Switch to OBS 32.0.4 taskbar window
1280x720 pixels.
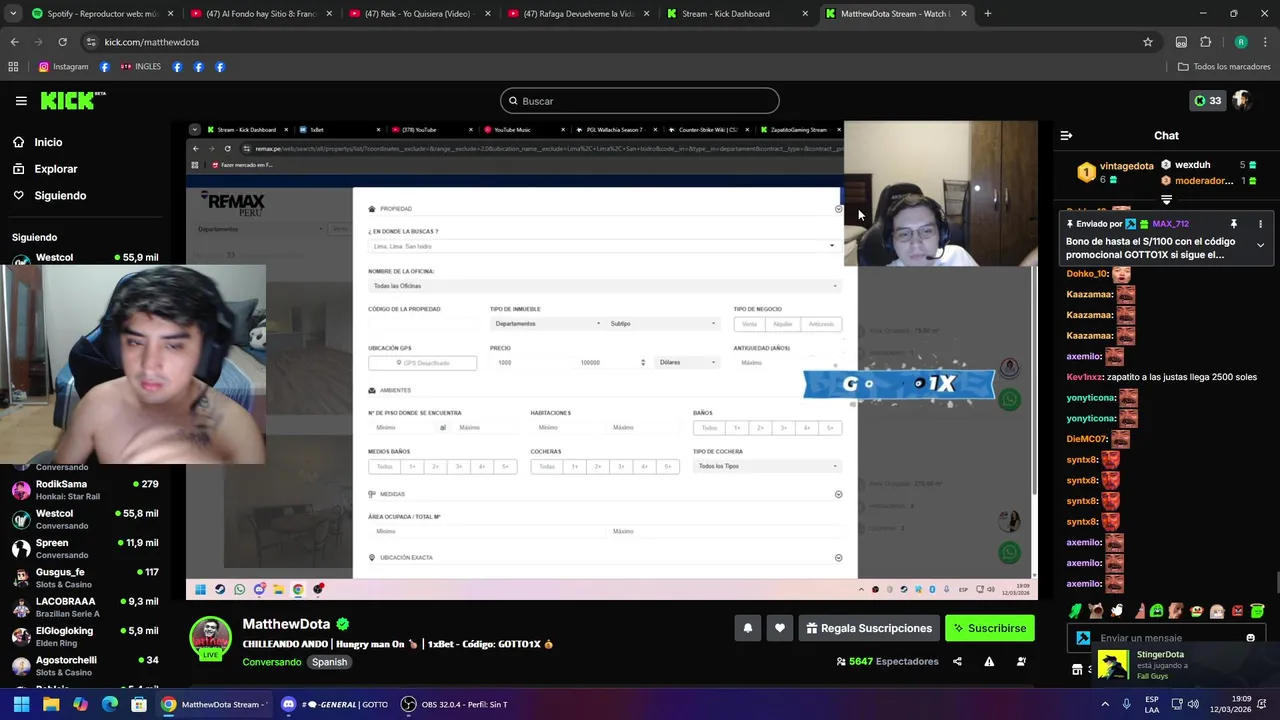[455, 704]
